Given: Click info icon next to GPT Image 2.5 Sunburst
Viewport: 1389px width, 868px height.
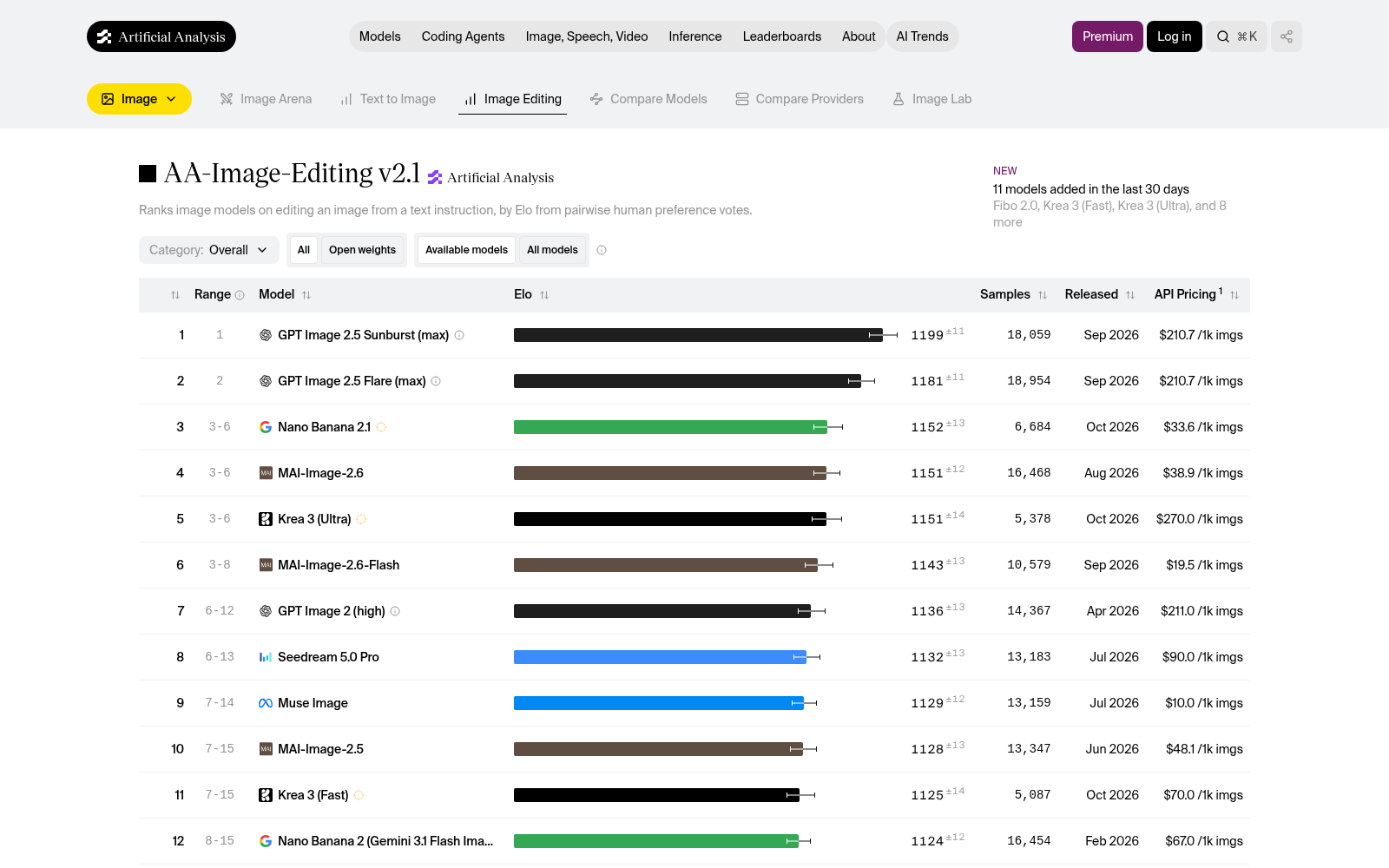Looking at the screenshot, I should click(x=459, y=335).
